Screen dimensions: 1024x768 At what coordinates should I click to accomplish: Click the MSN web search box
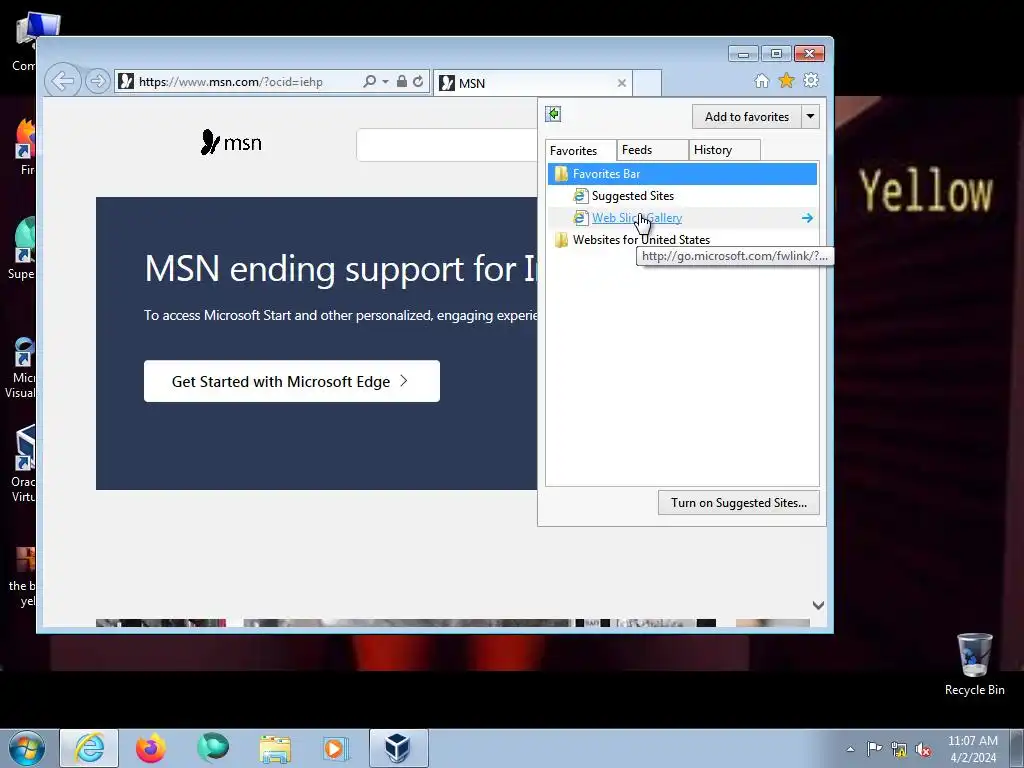point(447,145)
